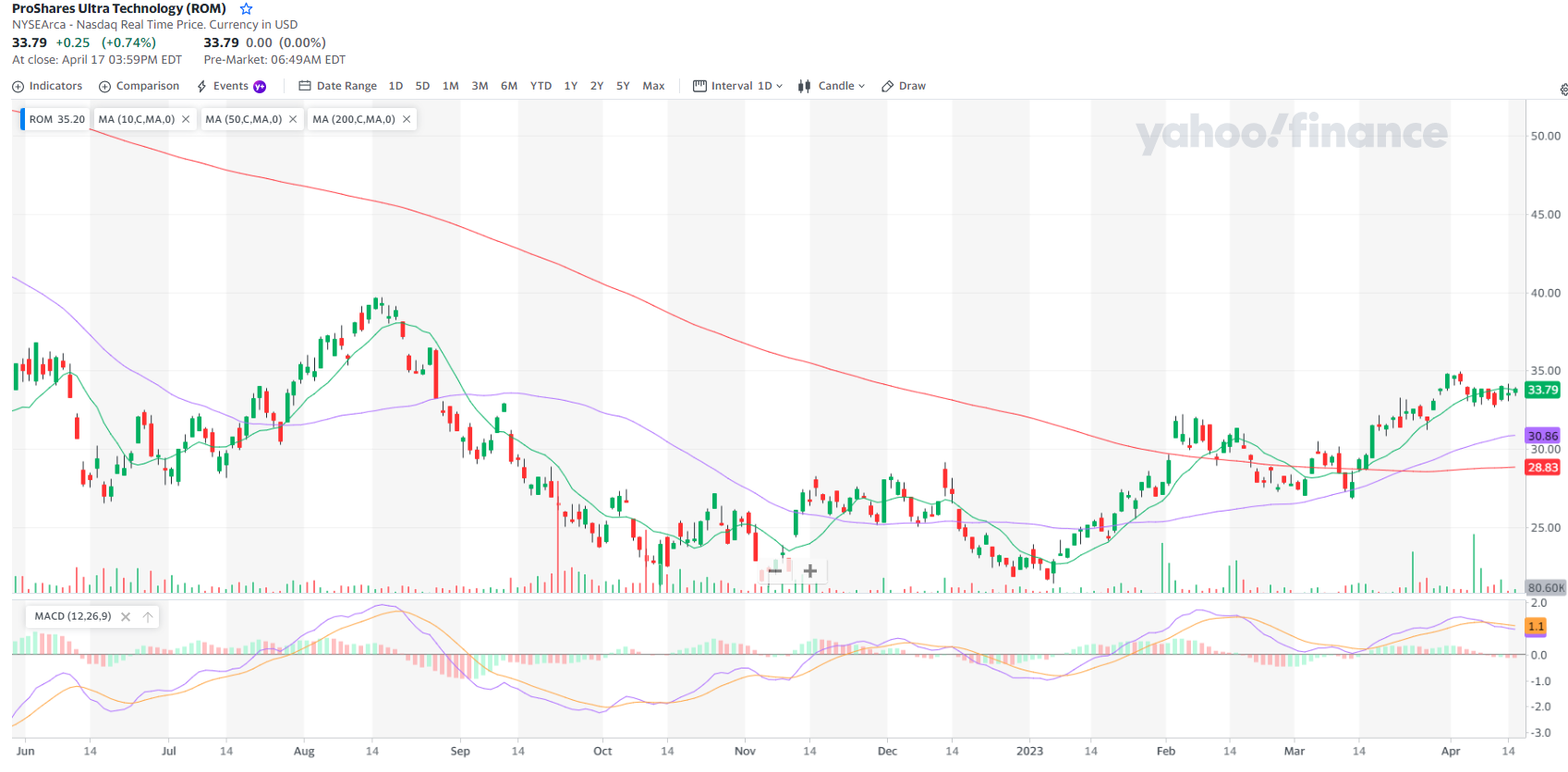Open the Date Range picker
Image resolution: width=1568 pixels, height=772 pixels.
point(338,86)
